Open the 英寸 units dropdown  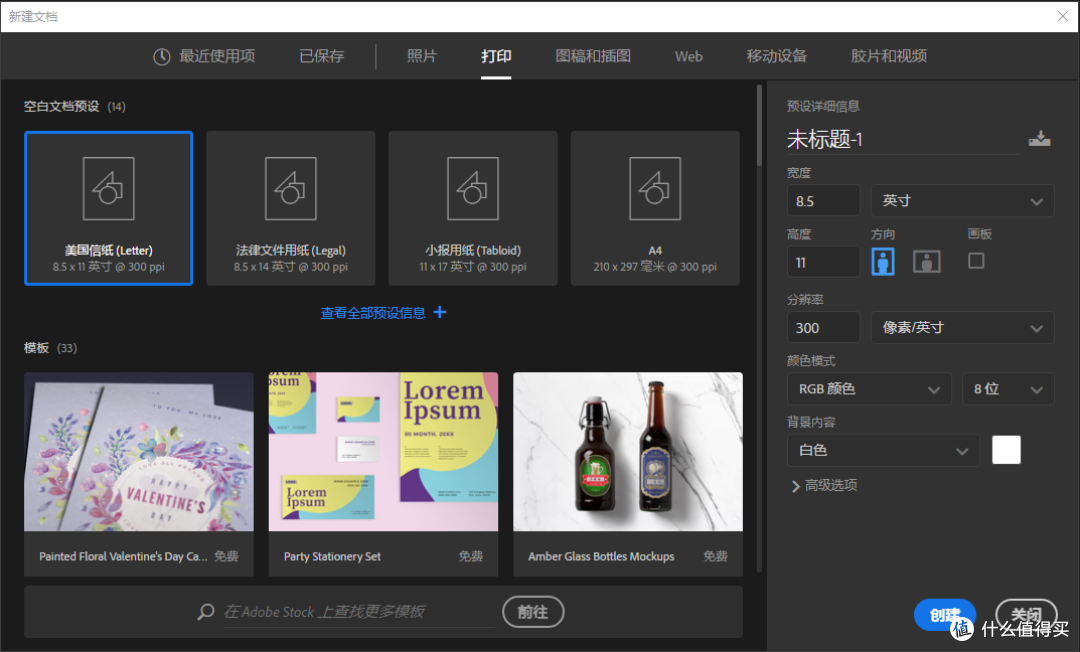[962, 200]
